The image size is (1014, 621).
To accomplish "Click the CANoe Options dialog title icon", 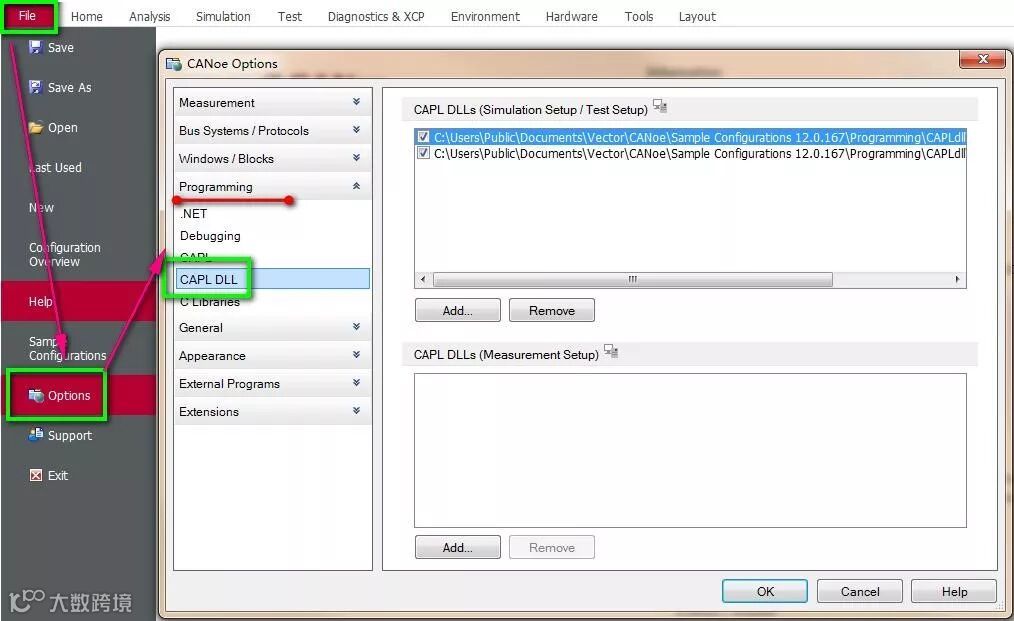I will [x=173, y=63].
